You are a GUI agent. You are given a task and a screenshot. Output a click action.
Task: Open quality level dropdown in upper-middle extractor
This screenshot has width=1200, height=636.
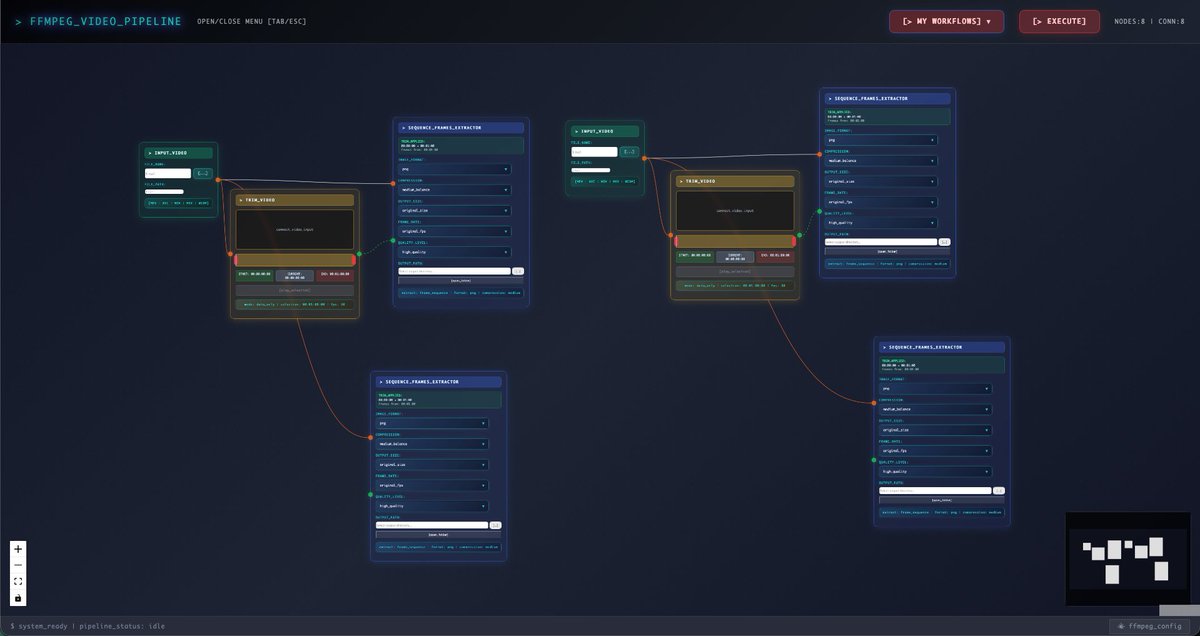455,252
